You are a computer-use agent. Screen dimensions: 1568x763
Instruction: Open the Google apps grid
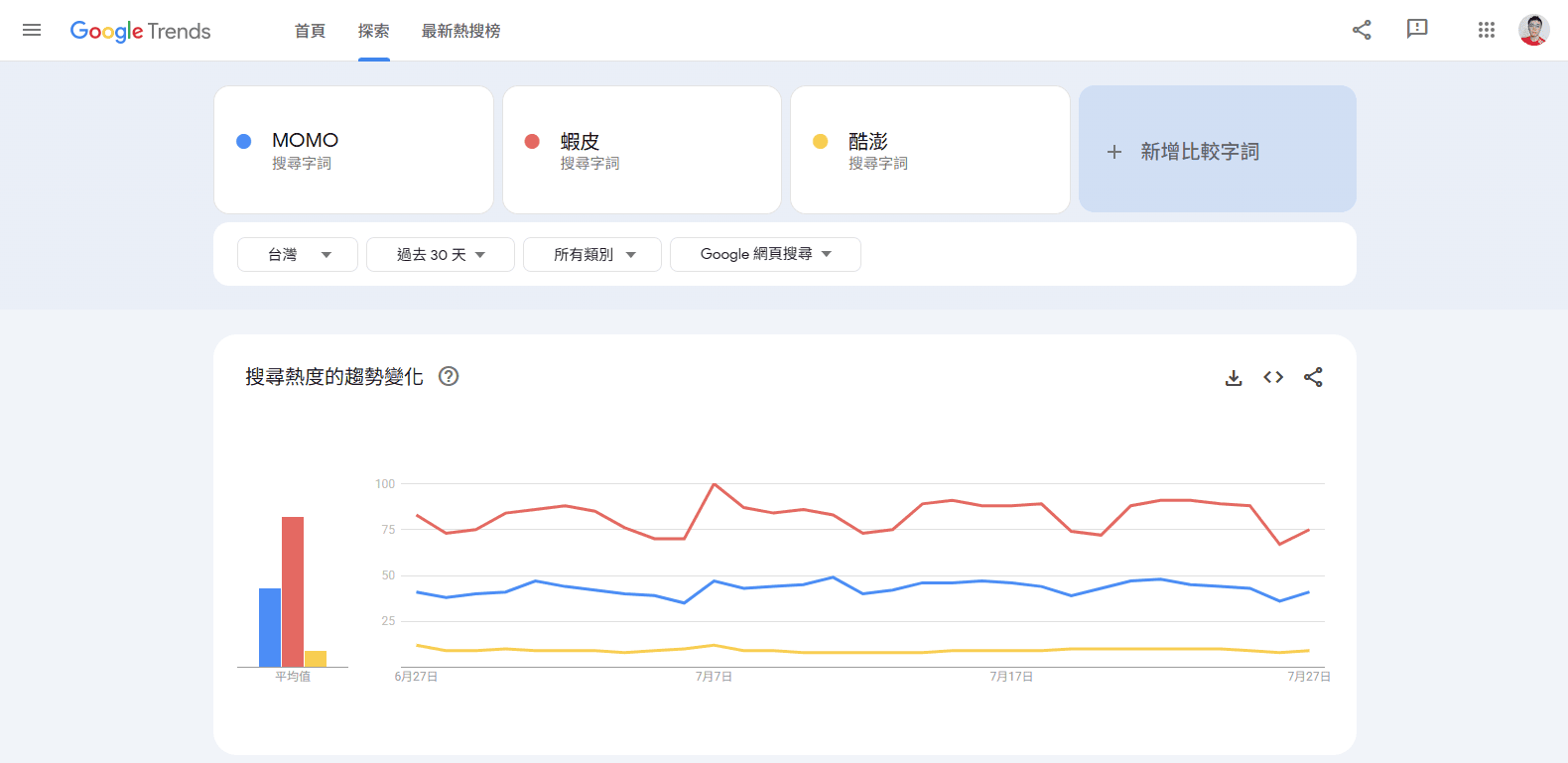pos(1486,30)
